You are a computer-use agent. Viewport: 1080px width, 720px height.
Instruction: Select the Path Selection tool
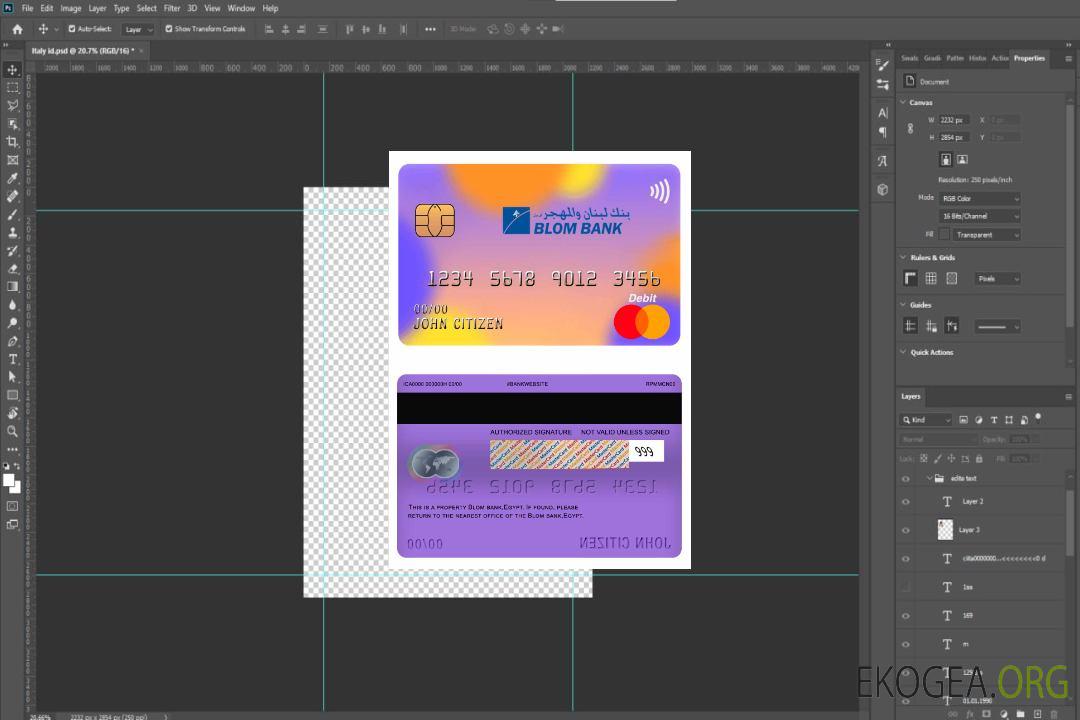(x=12, y=377)
